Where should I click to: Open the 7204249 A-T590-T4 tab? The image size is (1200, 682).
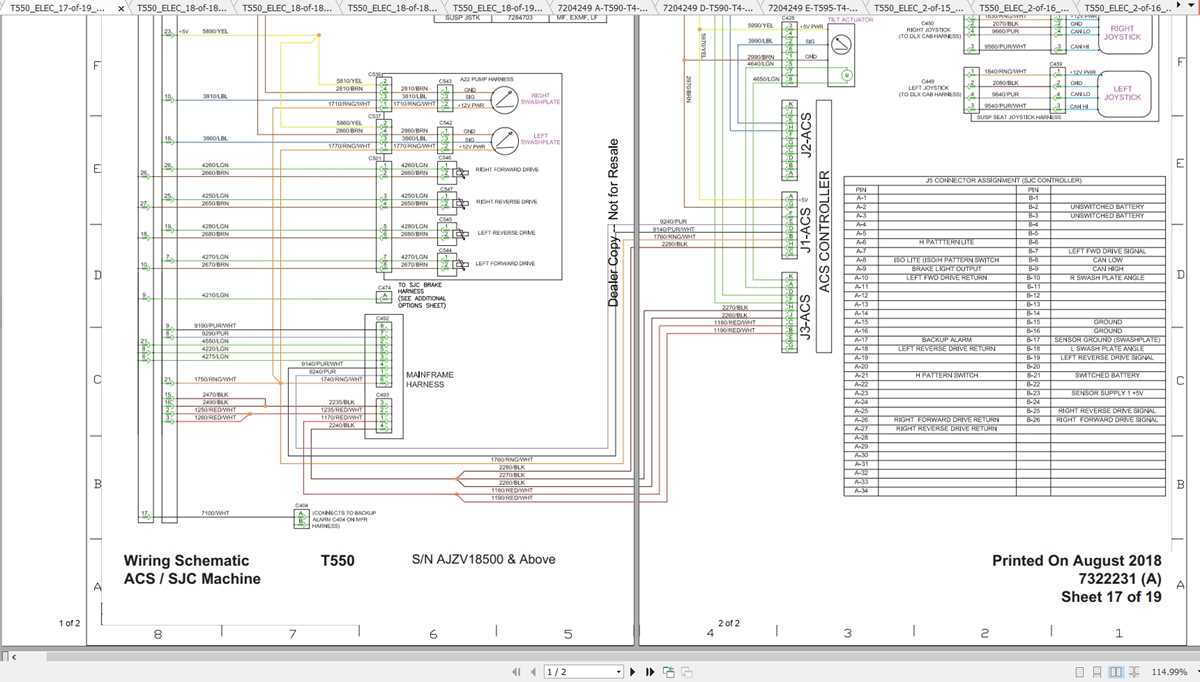pyautogui.click(x=603, y=7)
